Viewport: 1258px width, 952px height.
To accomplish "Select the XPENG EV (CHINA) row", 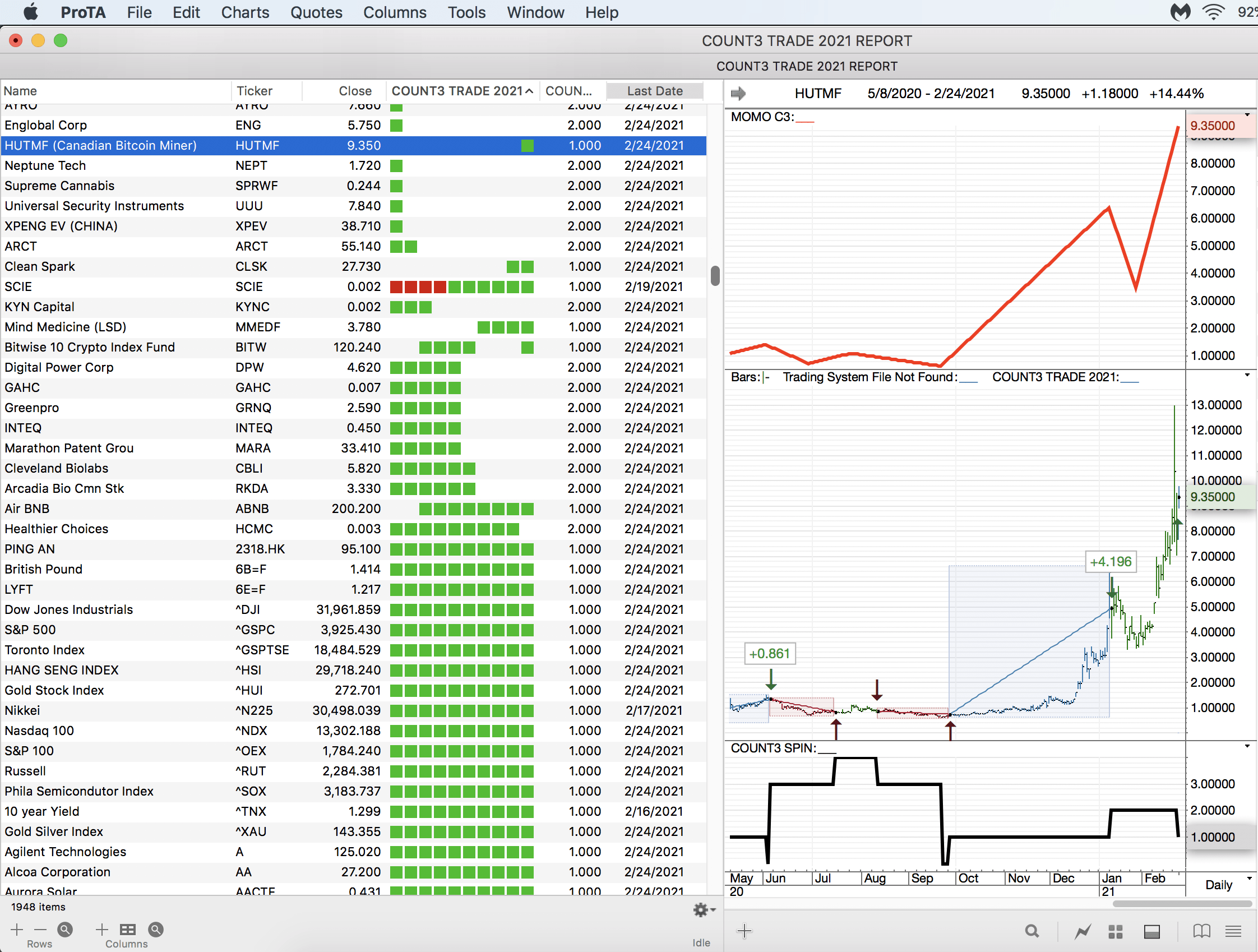I will click(353, 227).
